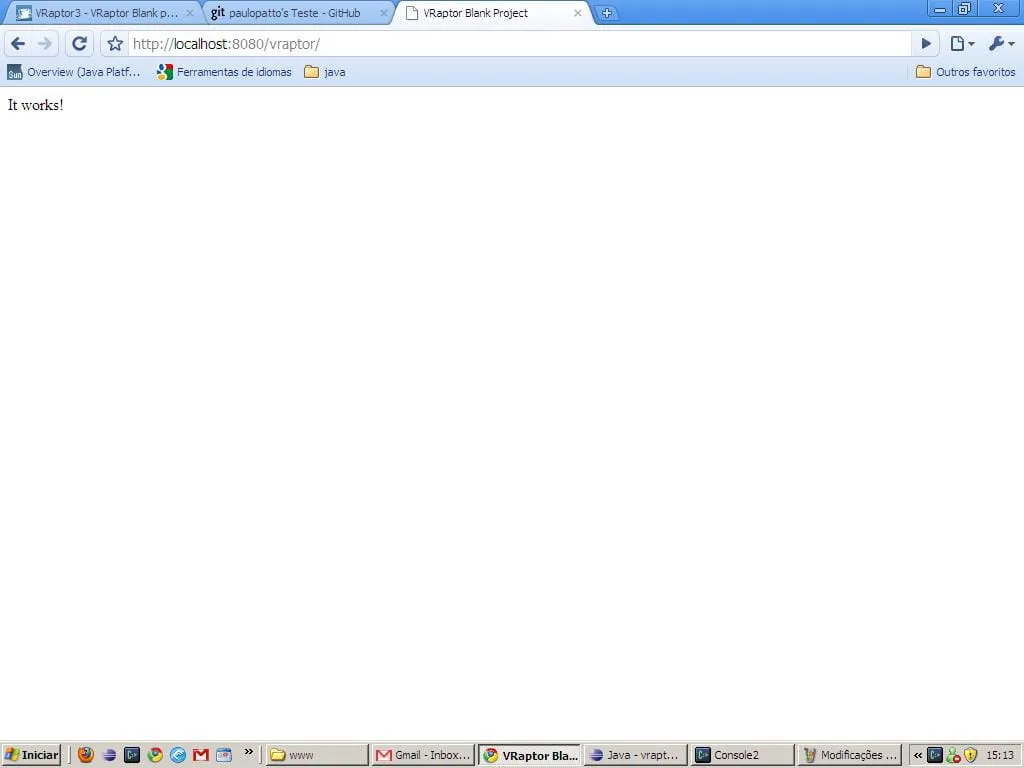Reload the current page
Screen dimensions: 1024x768
click(79, 44)
